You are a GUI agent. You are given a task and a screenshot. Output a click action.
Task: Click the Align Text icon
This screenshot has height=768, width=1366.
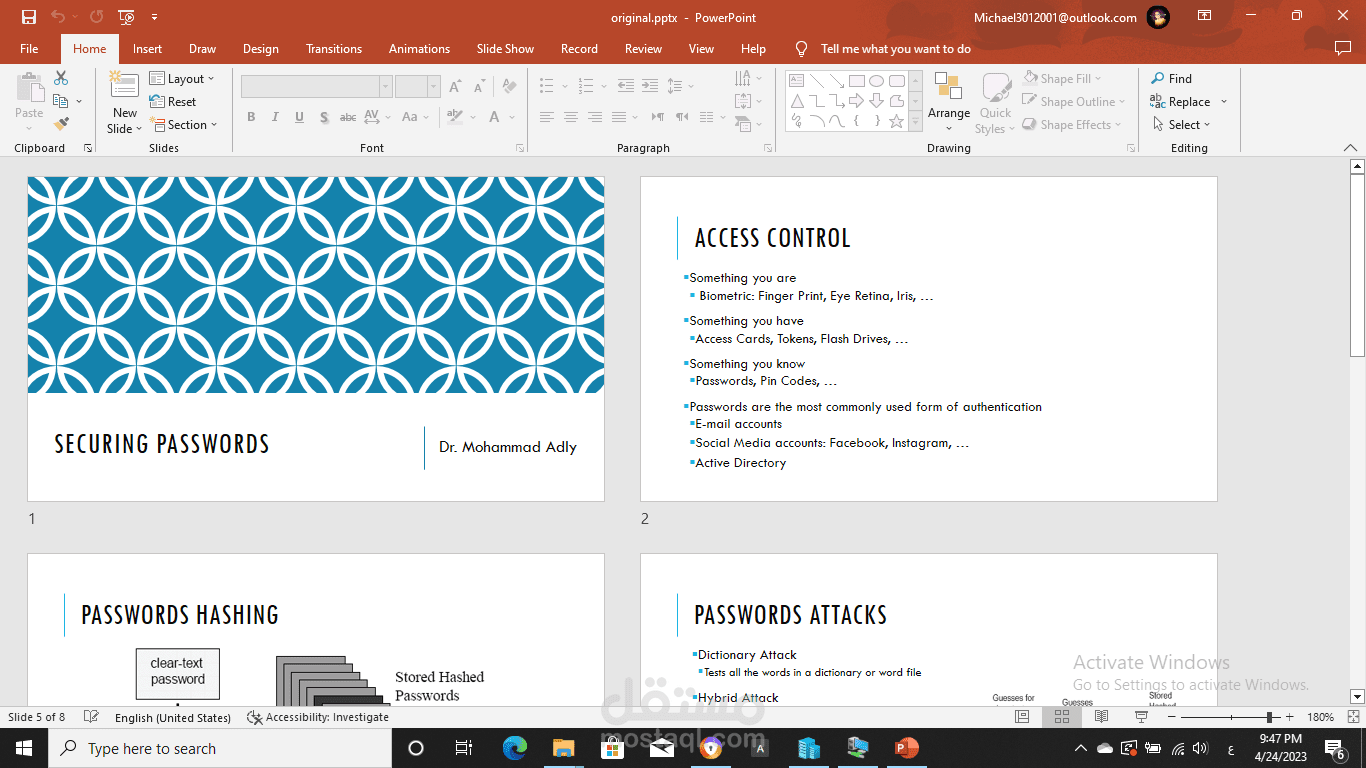click(x=742, y=101)
